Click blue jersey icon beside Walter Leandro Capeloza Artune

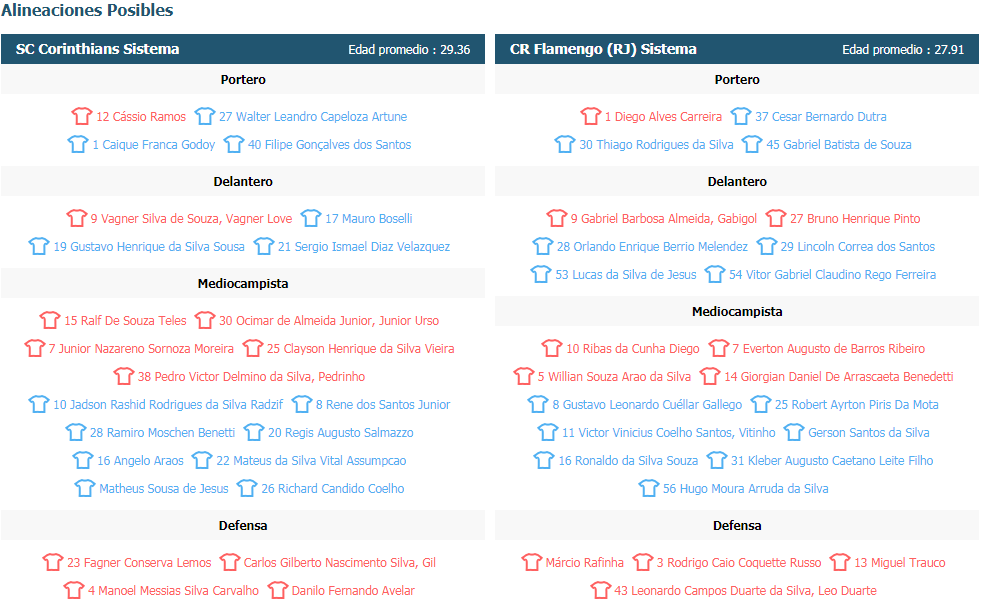(205, 116)
